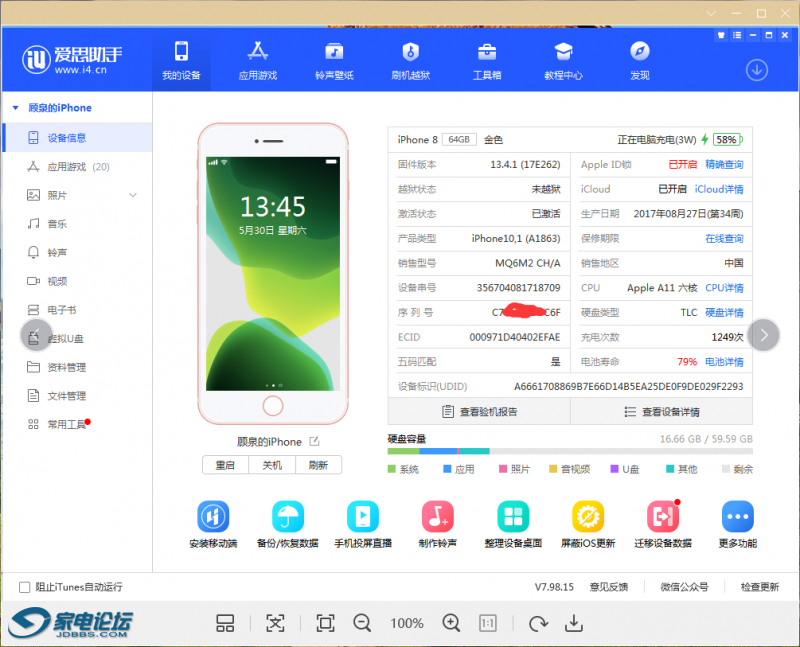Viewport: 800px width, 647px height.
Task: Click the 刷新 button
Action: click(318, 465)
